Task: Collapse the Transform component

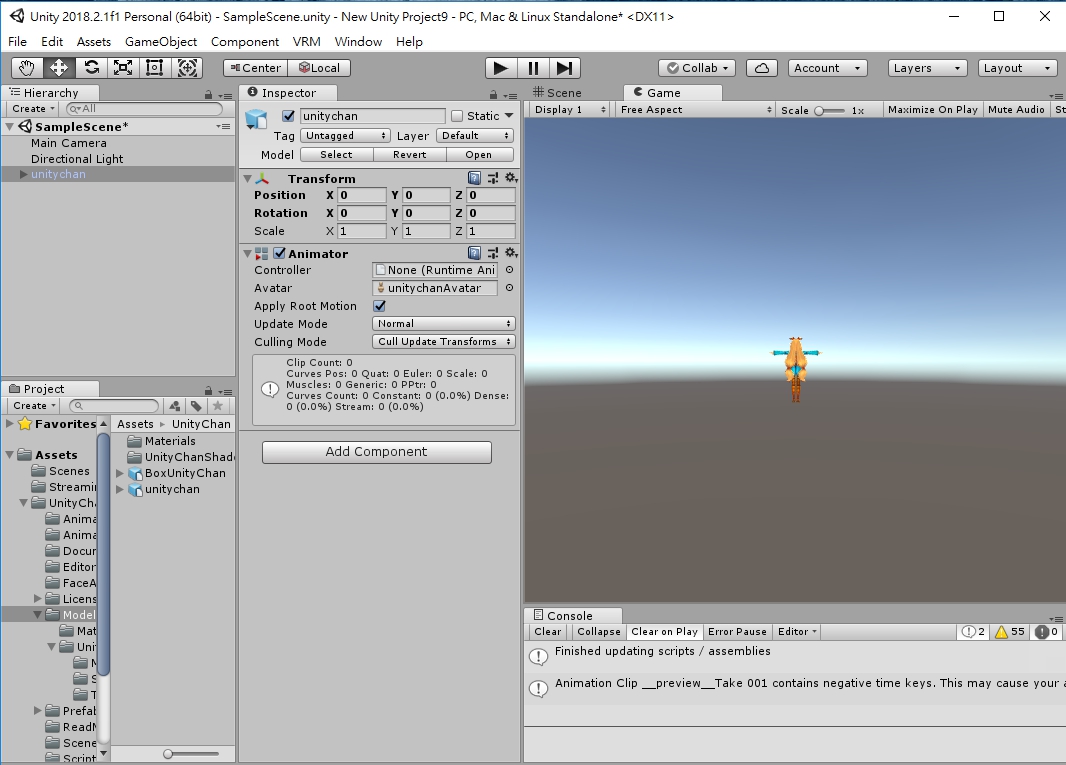Action: click(247, 179)
